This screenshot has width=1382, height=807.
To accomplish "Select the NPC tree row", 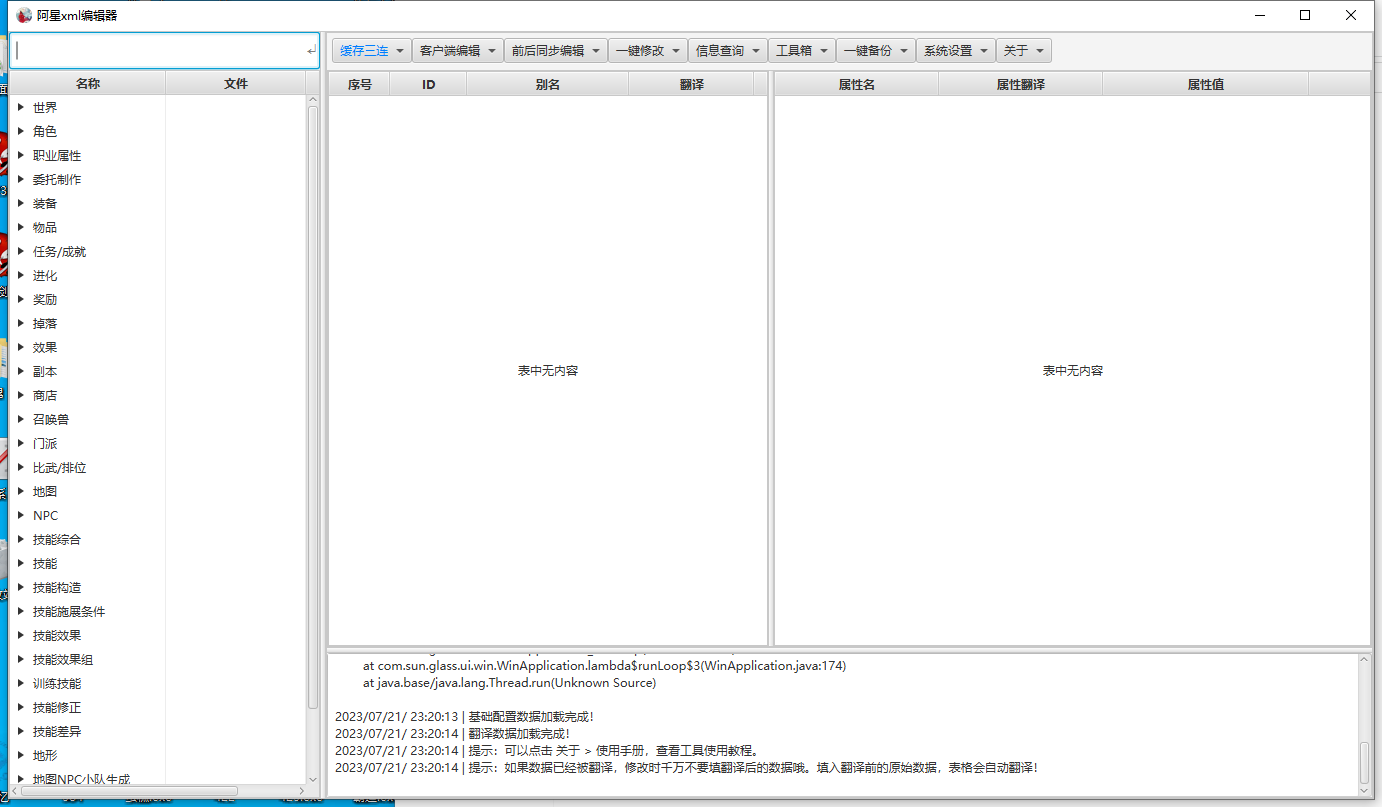I will click(158, 515).
